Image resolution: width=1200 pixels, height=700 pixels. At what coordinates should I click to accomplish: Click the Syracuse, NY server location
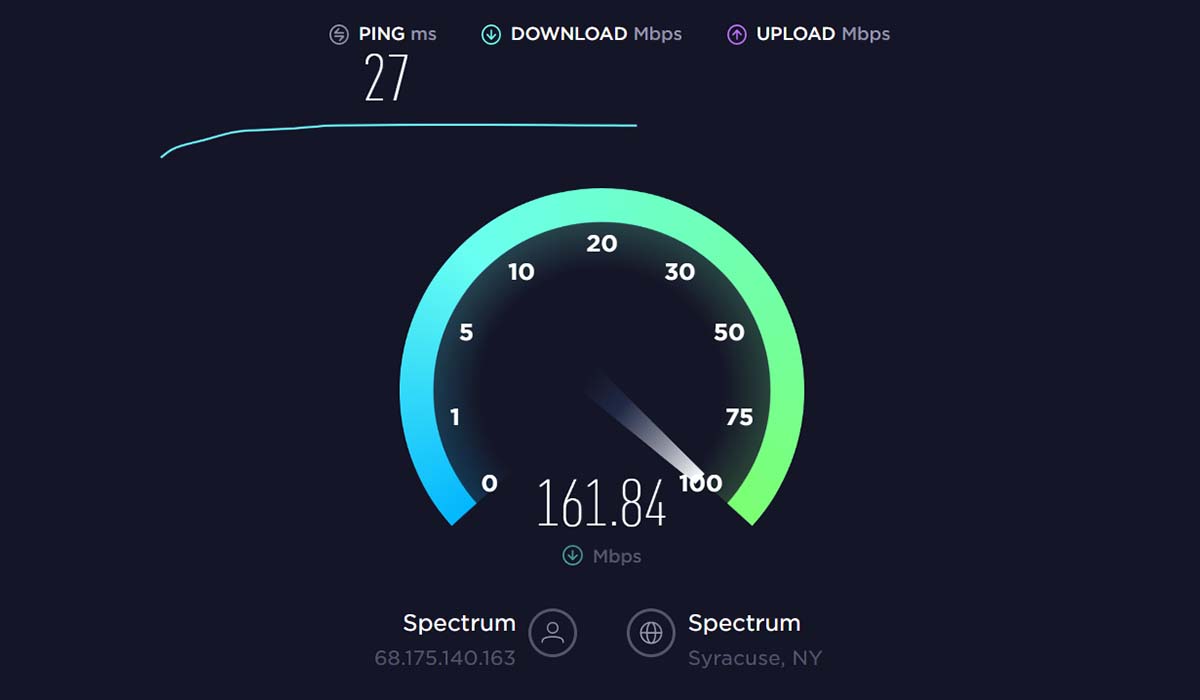(x=755, y=659)
